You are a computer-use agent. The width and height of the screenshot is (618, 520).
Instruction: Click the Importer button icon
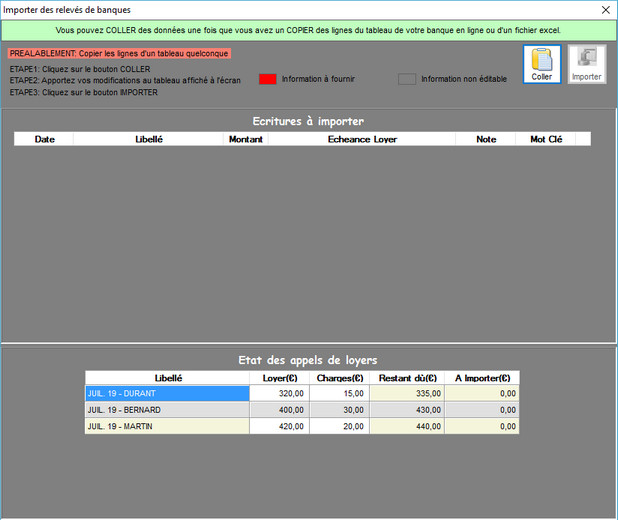click(586, 64)
